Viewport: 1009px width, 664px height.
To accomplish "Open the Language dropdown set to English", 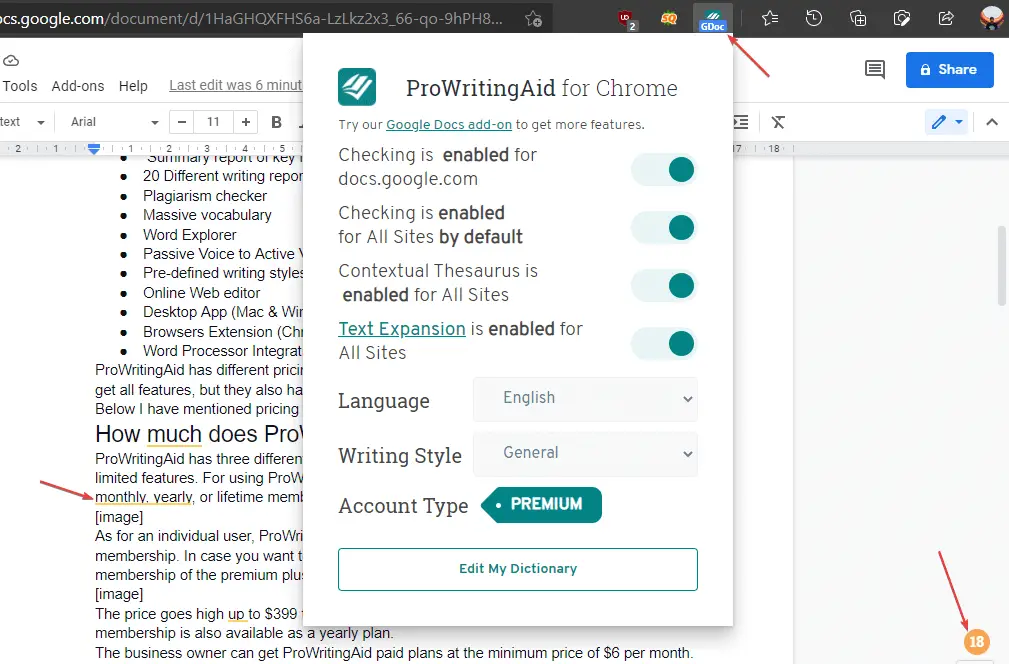I will pyautogui.click(x=585, y=399).
